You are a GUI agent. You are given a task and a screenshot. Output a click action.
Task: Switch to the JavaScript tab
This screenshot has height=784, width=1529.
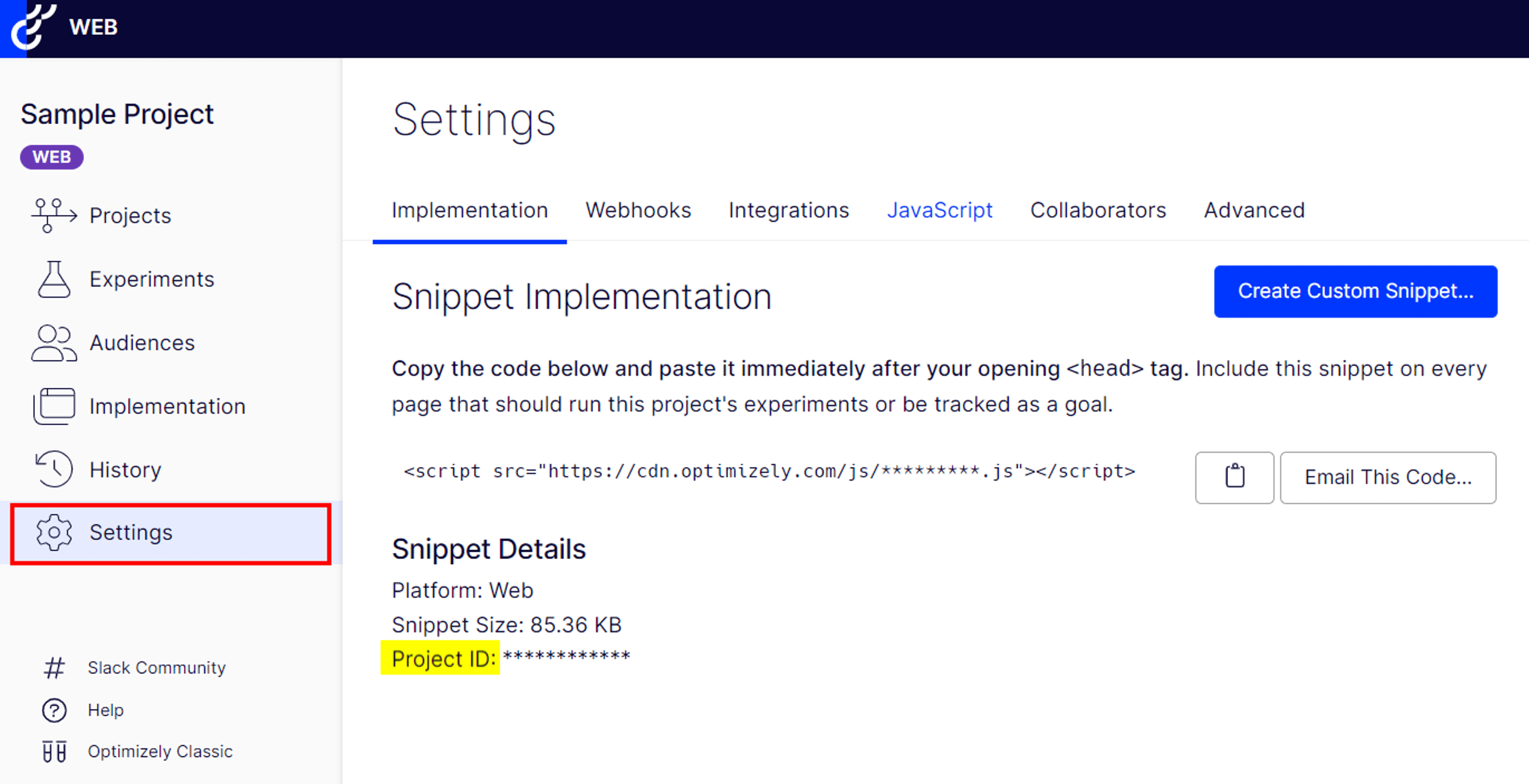940,211
